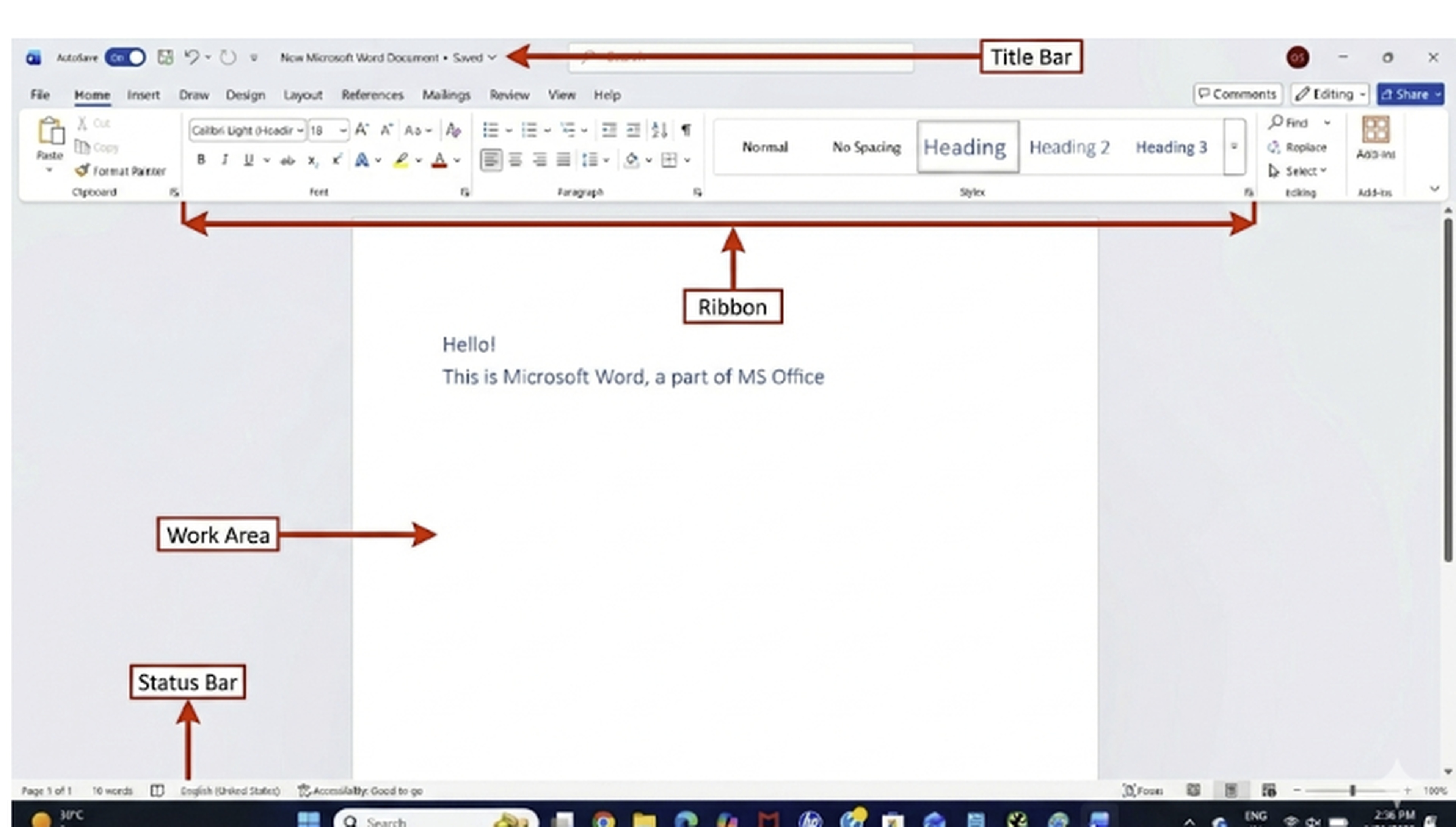The width and height of the screenshot is (1456, 827).
Task: Open the References ribbon tab
Action: [x=372, y=95]
